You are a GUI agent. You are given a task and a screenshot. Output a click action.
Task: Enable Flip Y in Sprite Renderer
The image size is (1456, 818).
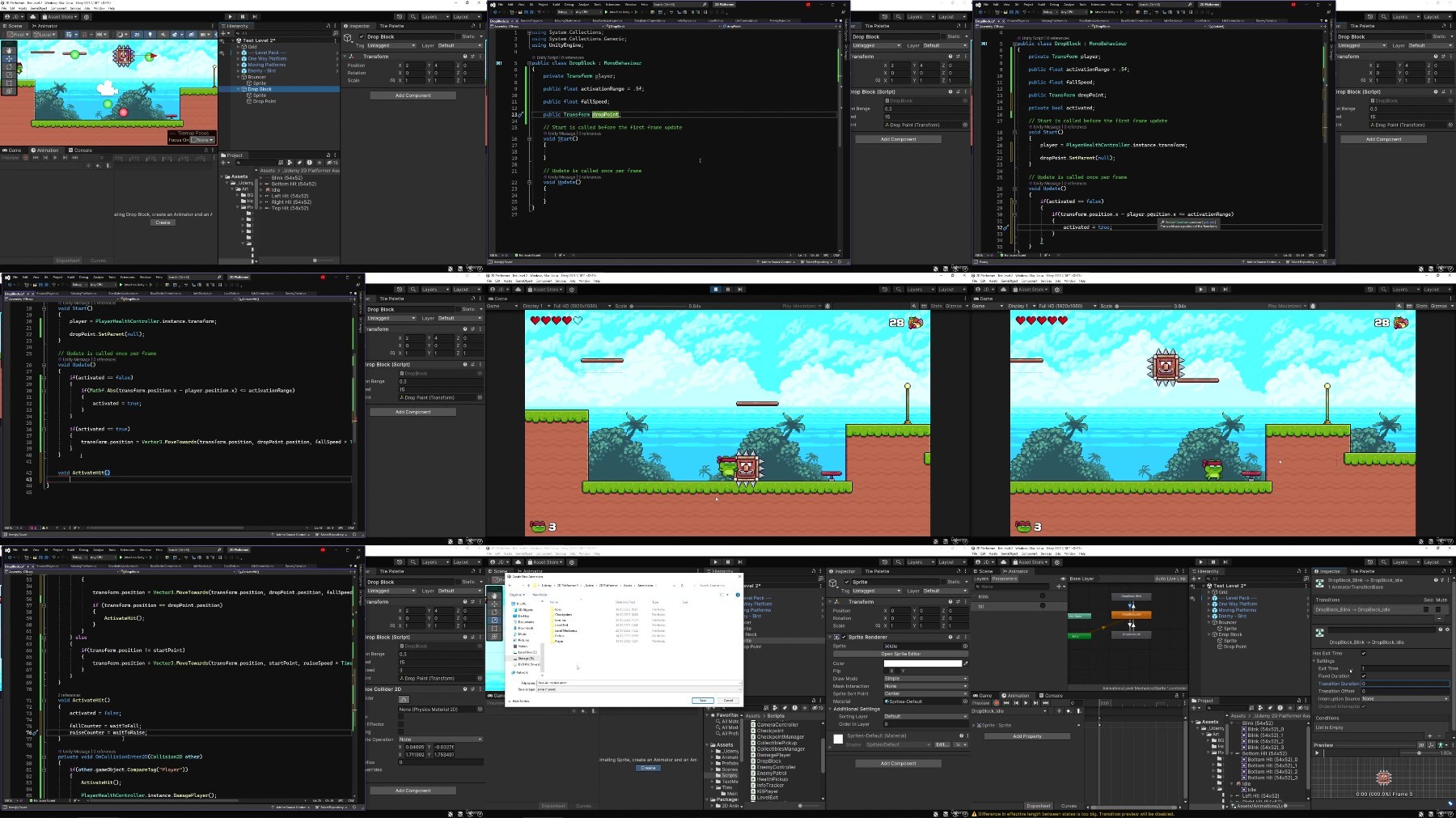click(898, 671)
